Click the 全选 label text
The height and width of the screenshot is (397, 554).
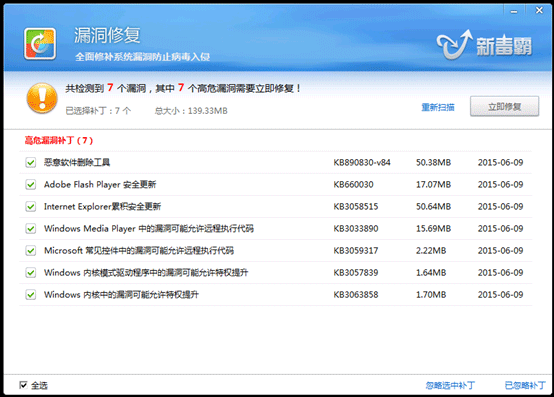pyautogui.click(x=39, y=385)
